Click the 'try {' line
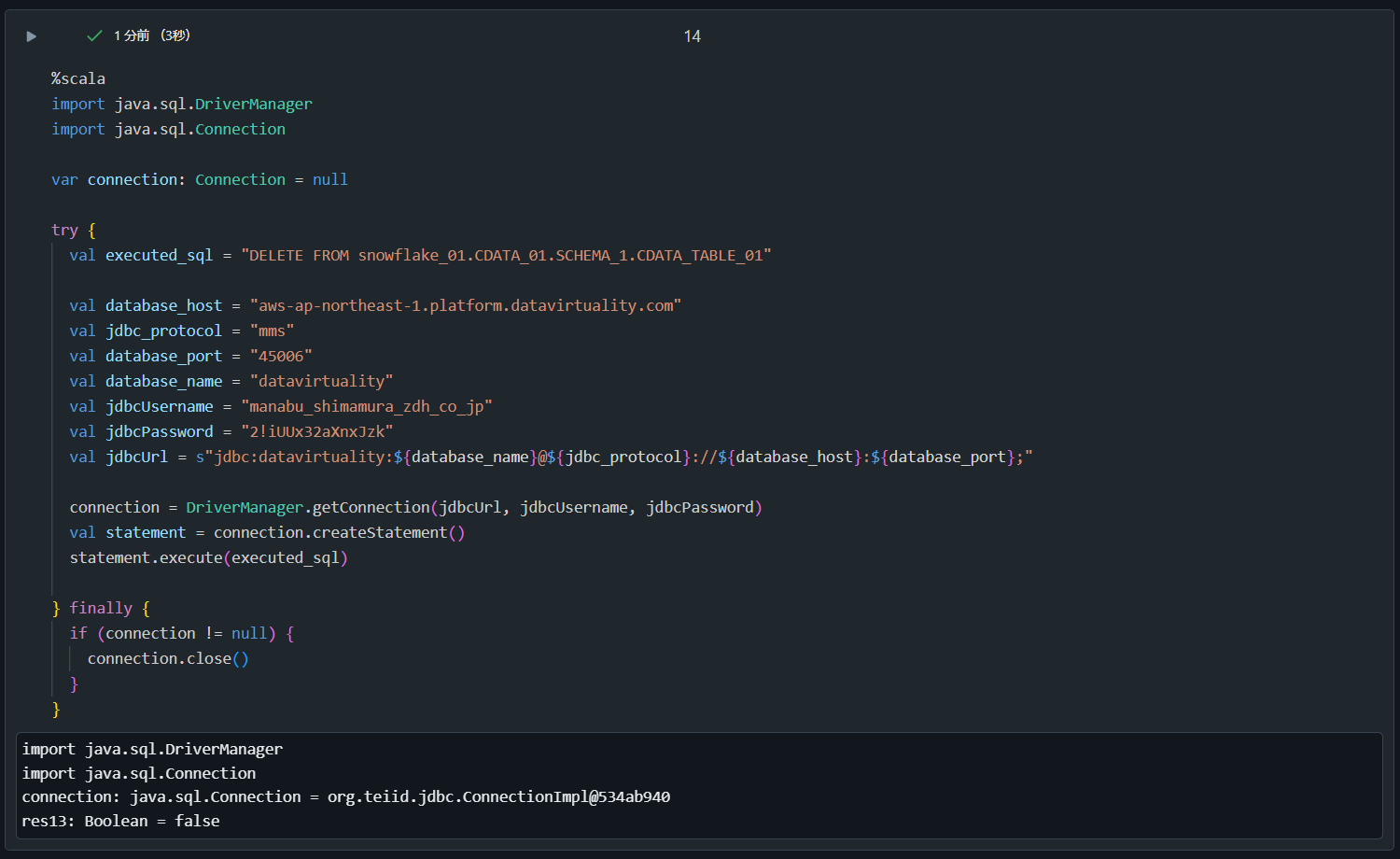 tap(74, 230)
